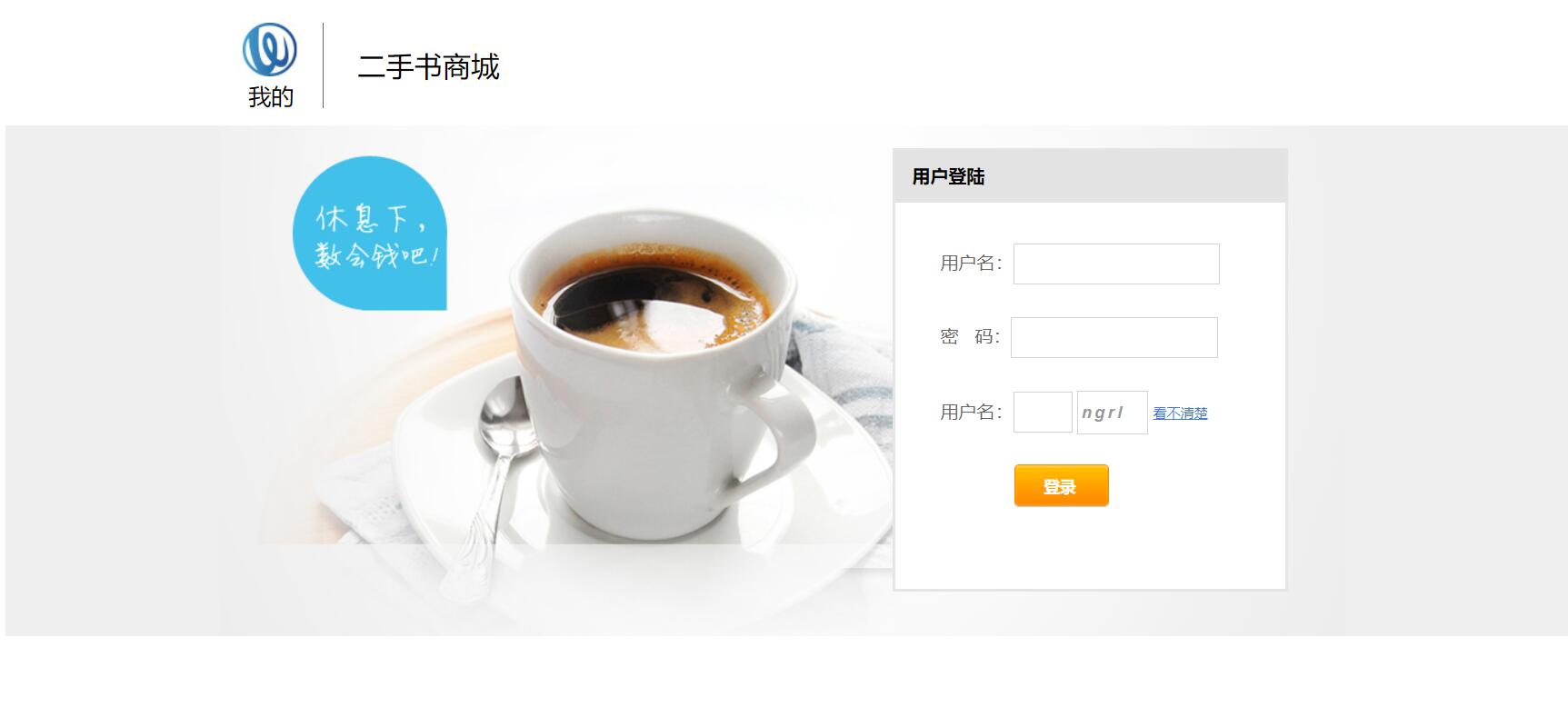Focus the first 用户名 text field
This screenshot has width=1568, height=707.
(1116, 264)
